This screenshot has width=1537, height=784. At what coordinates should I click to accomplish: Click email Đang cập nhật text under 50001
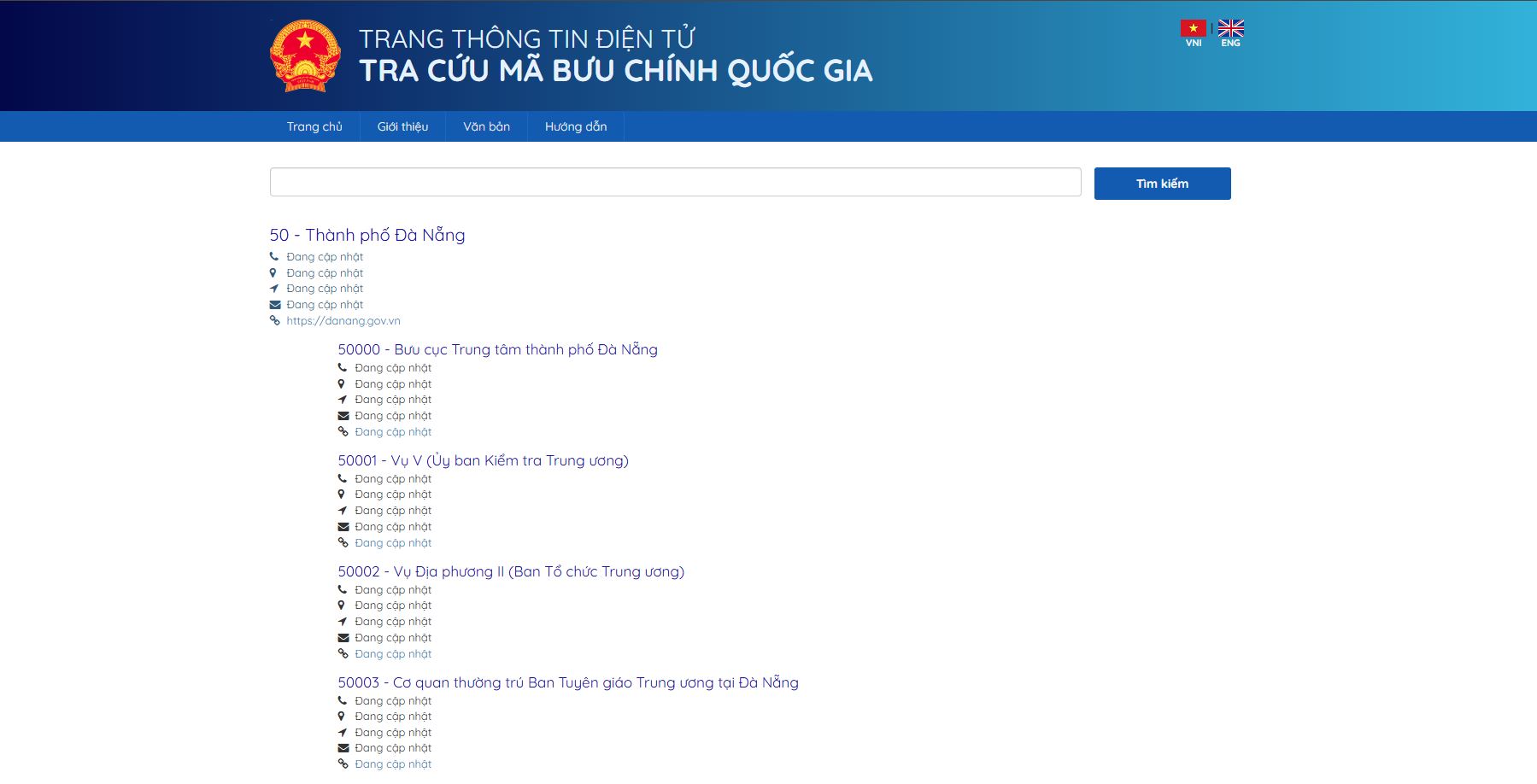pyautogui.click(x=393, y=527)
